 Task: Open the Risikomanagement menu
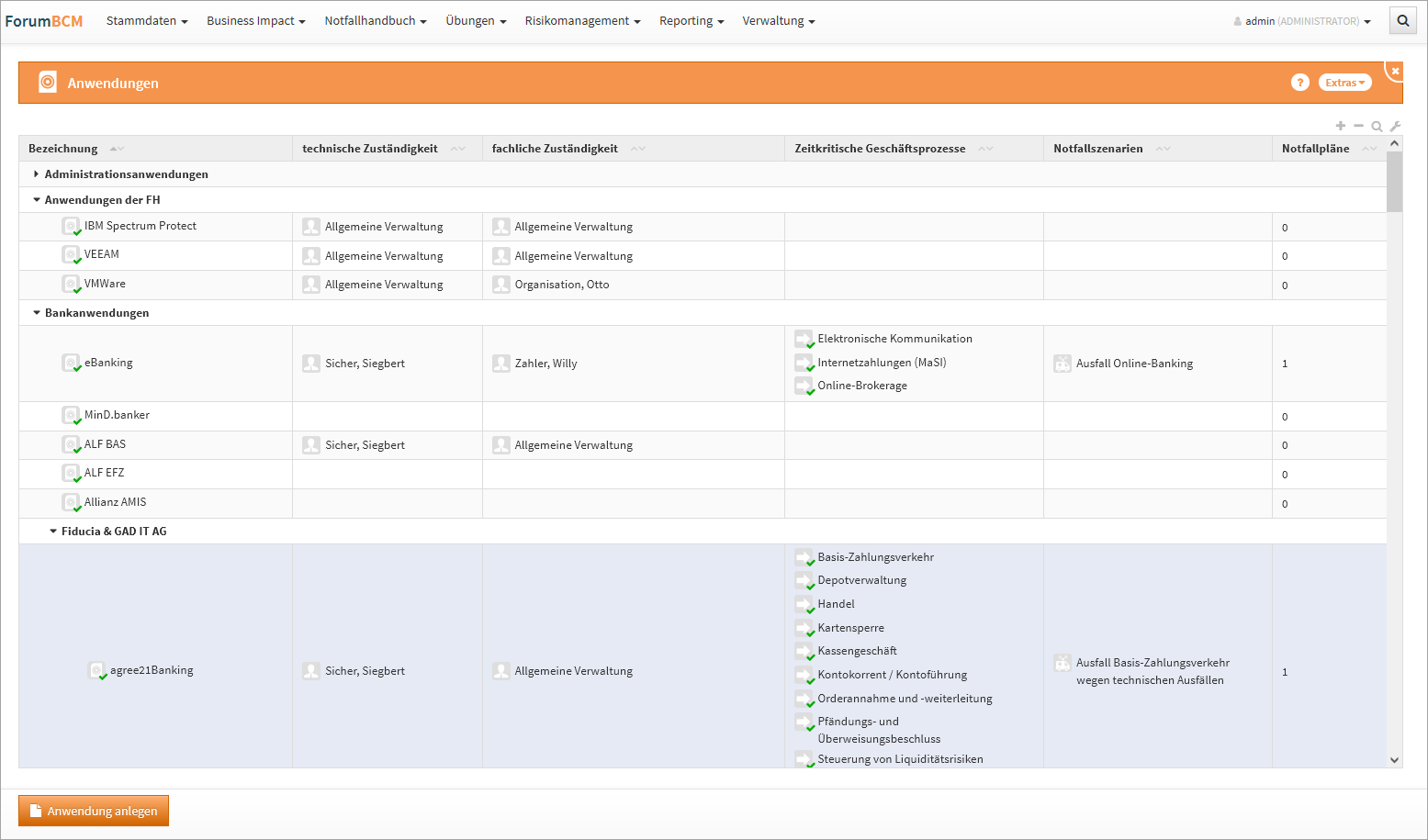point(582,21)
